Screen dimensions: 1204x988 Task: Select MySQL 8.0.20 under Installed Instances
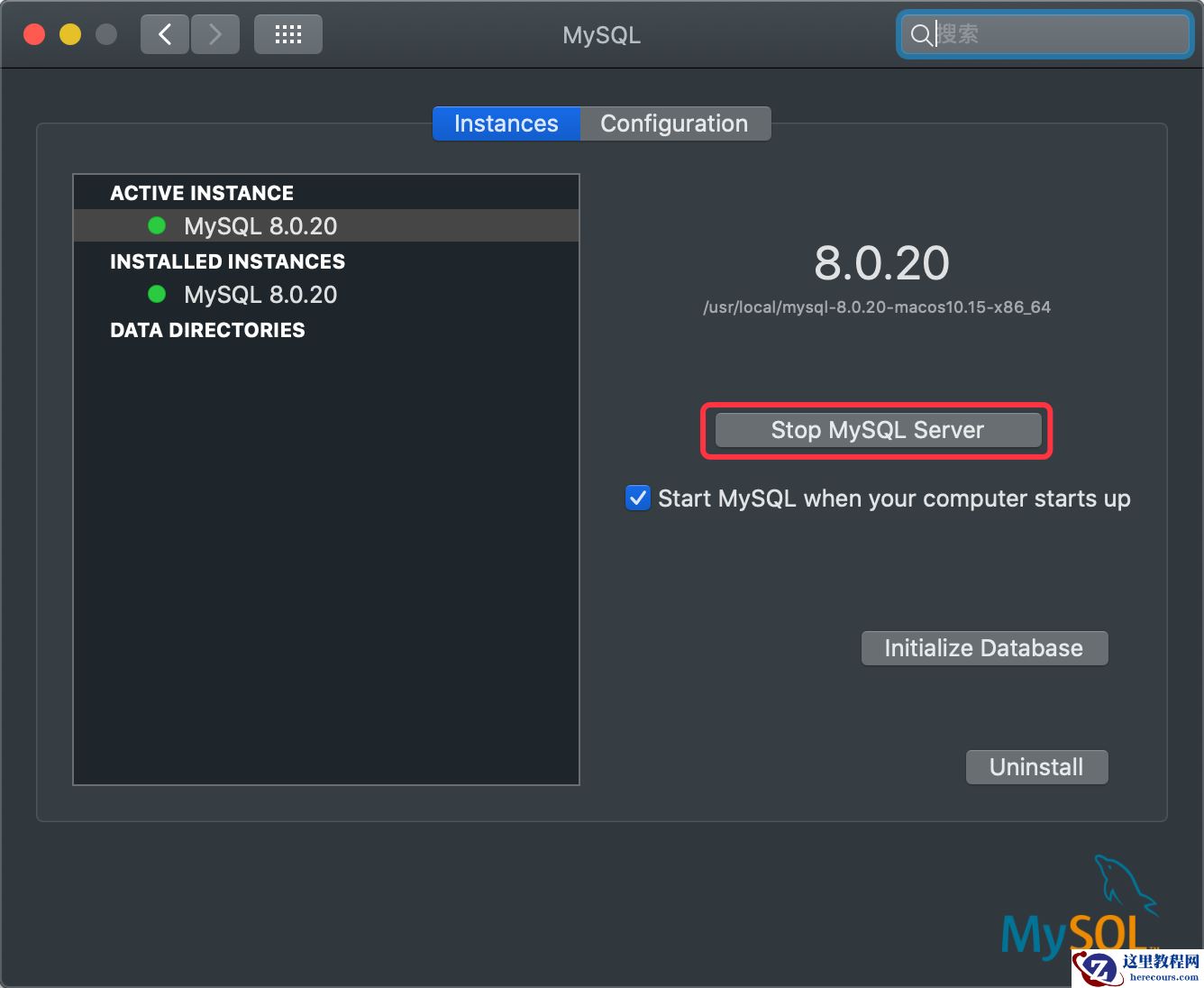coord(326,294)
